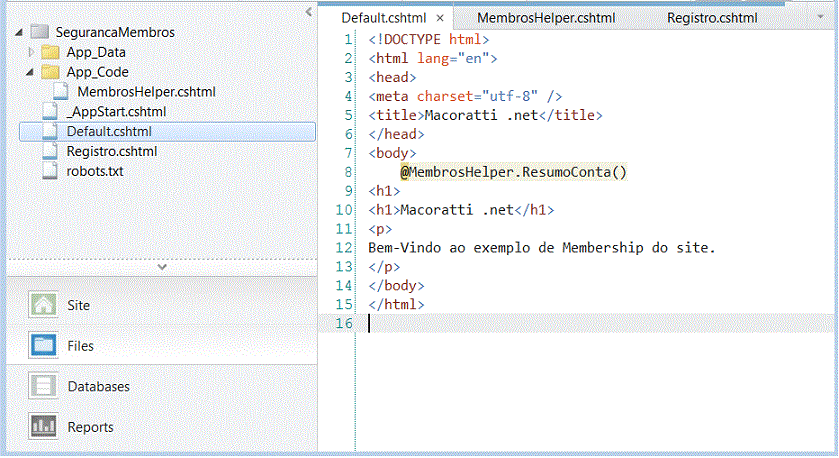Image resolution: width=839 pixels, height=458 pixels.
Task: Click the down chevron below the file tree
Action: tap(162, 266)
